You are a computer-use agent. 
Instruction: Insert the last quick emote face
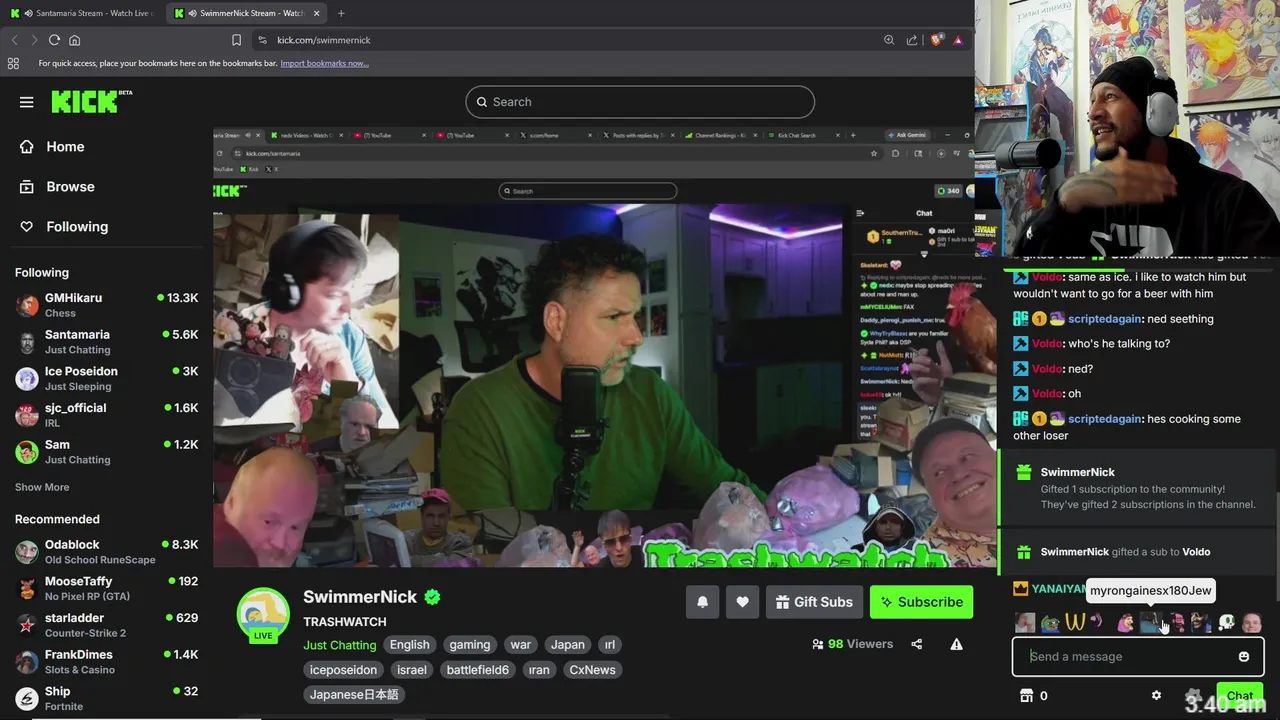coord(1251,623)
